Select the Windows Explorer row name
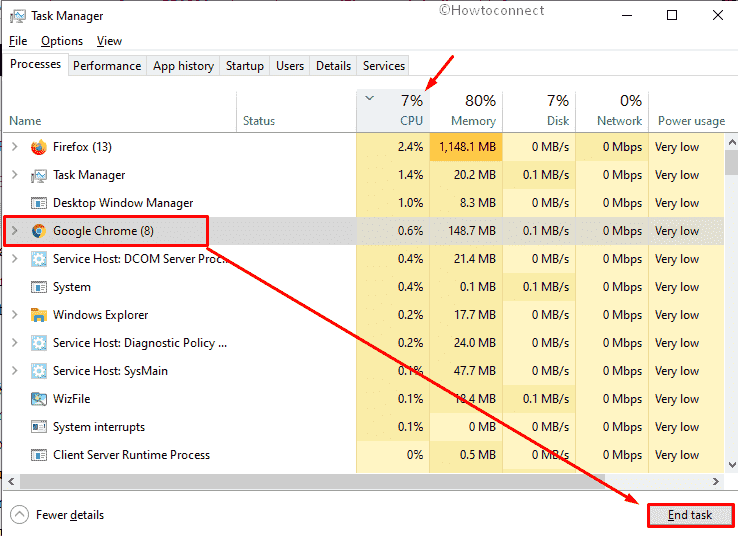 [100, 315]
